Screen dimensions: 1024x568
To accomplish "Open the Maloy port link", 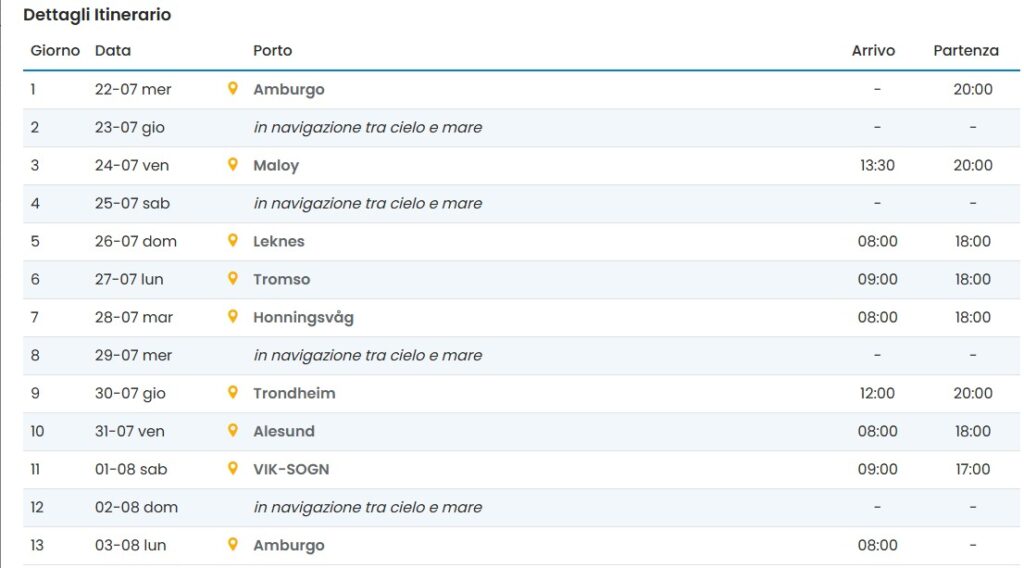I will click(276, 166).
